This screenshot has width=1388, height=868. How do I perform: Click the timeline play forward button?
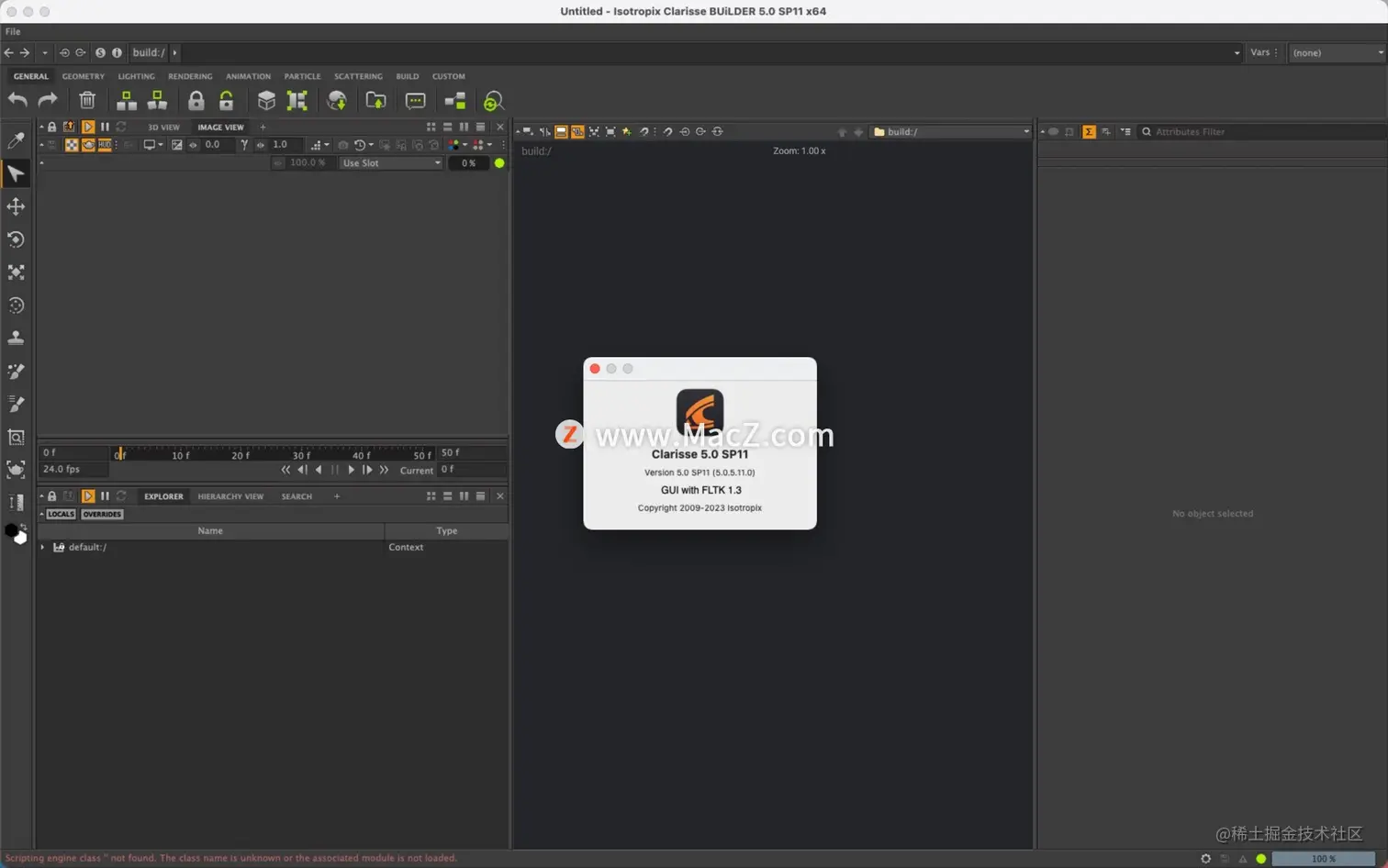point(351,470)
